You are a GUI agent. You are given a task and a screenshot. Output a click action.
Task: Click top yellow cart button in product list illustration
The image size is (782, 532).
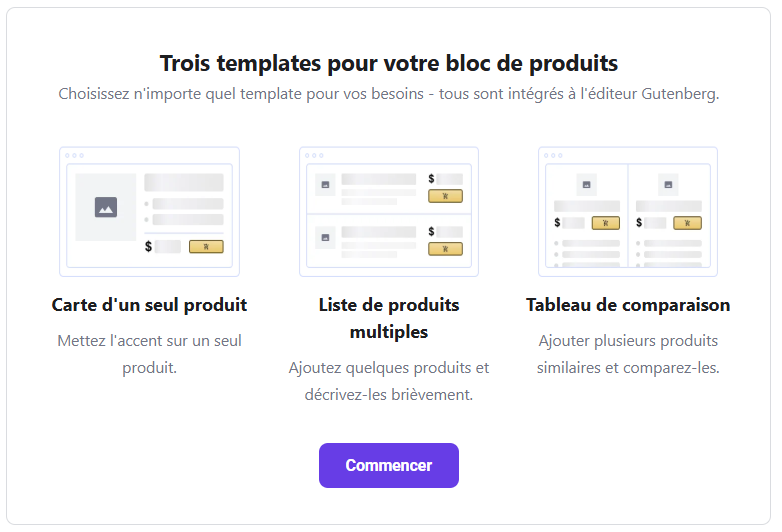445,196
